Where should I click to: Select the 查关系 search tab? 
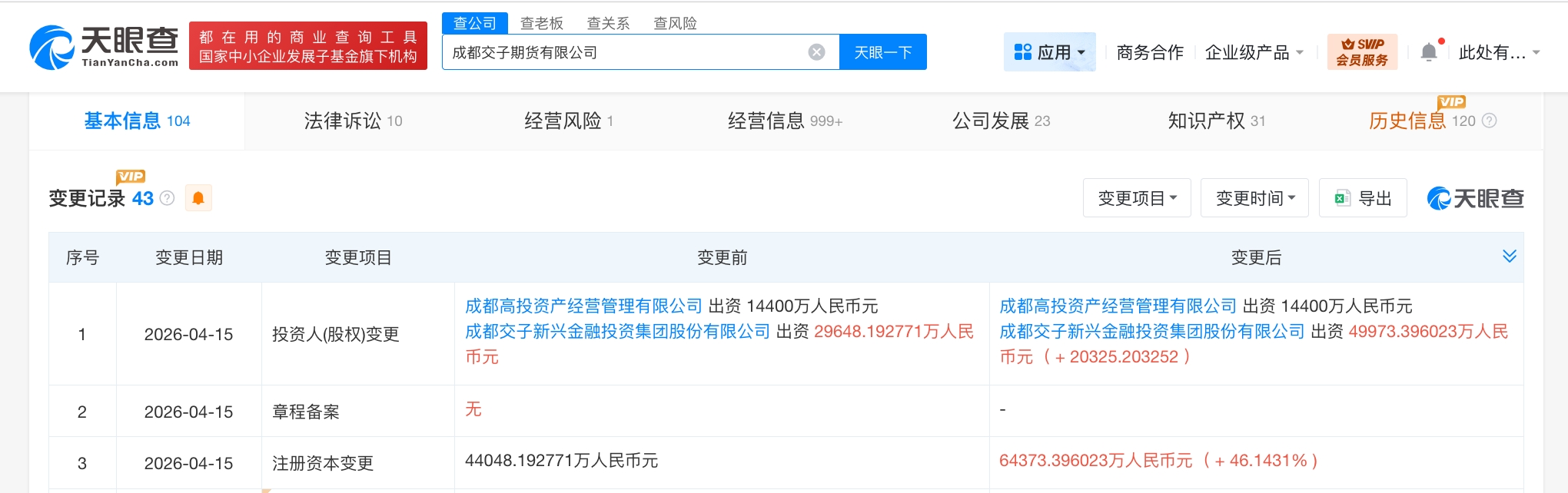tap(608, 23)
